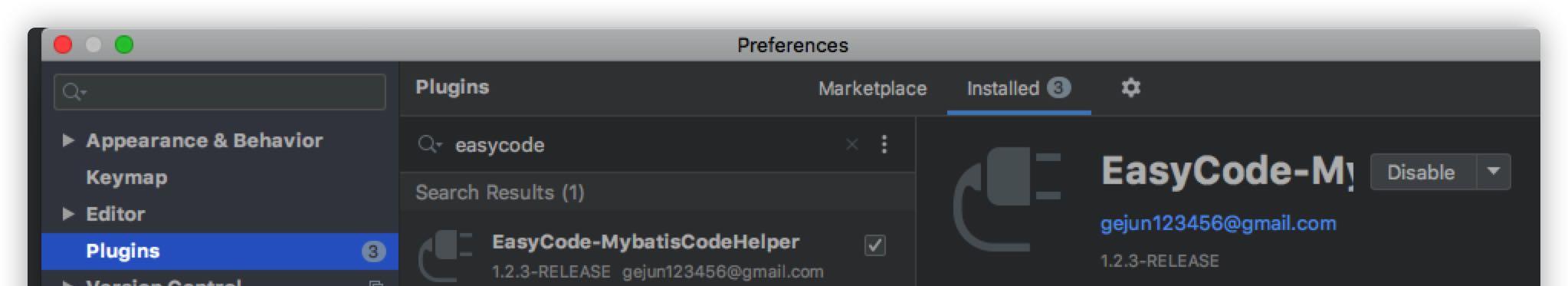Click the Plugins update count badge
The image size is (1568, 286).
point(372,251)
